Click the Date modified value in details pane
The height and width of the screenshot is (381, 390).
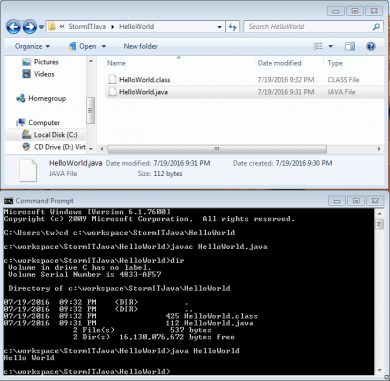click(x=182, y=163)
